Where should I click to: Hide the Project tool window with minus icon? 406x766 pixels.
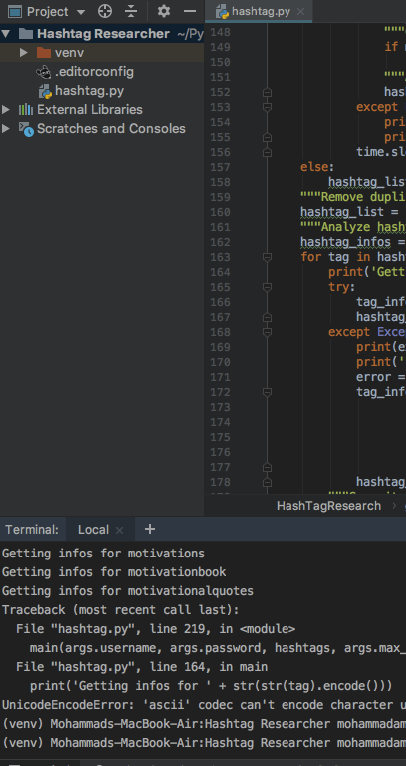[190, 11]
